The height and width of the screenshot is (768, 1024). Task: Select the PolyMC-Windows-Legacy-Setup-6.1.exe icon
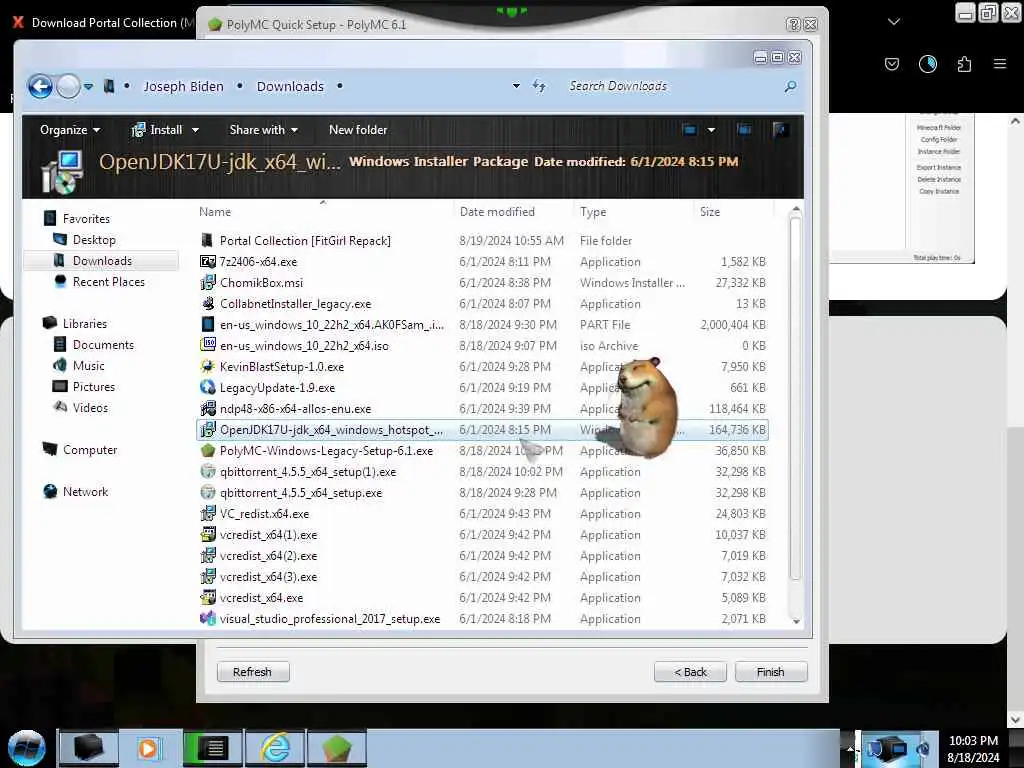(207, 451)
